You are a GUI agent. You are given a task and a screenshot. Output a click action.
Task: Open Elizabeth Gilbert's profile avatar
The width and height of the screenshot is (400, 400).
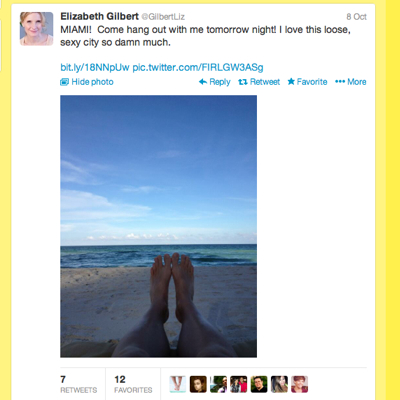[36, 29]
